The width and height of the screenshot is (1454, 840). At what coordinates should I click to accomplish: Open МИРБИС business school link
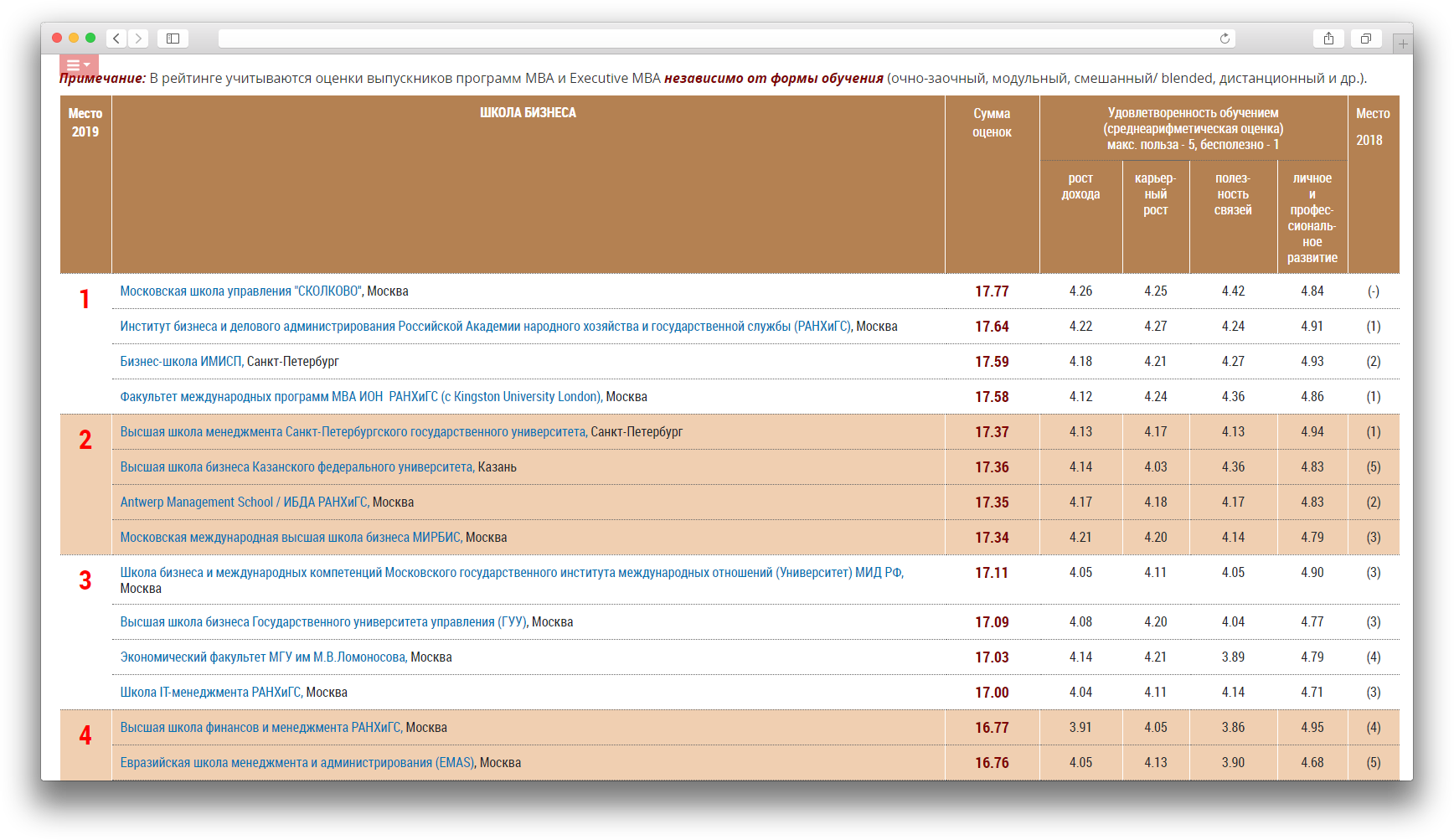[290, 538]
